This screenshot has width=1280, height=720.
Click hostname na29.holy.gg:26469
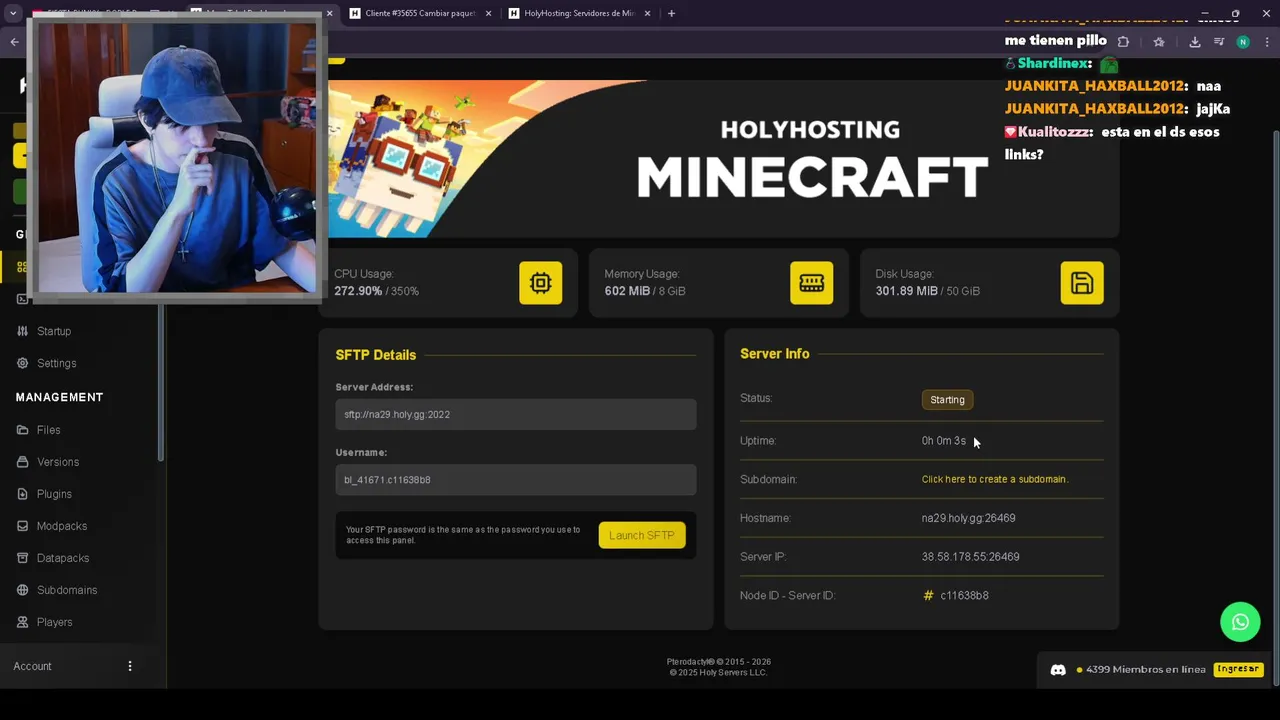click(x=969, y=518)
